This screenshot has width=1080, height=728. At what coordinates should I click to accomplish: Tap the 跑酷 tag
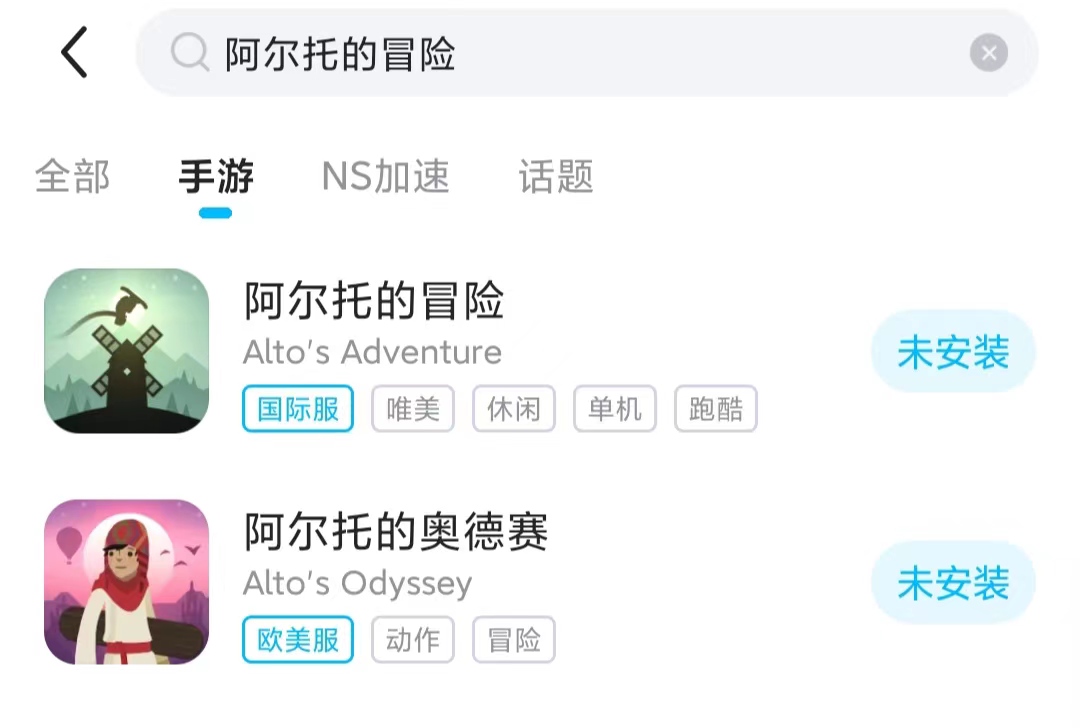(x=716, y=409)
